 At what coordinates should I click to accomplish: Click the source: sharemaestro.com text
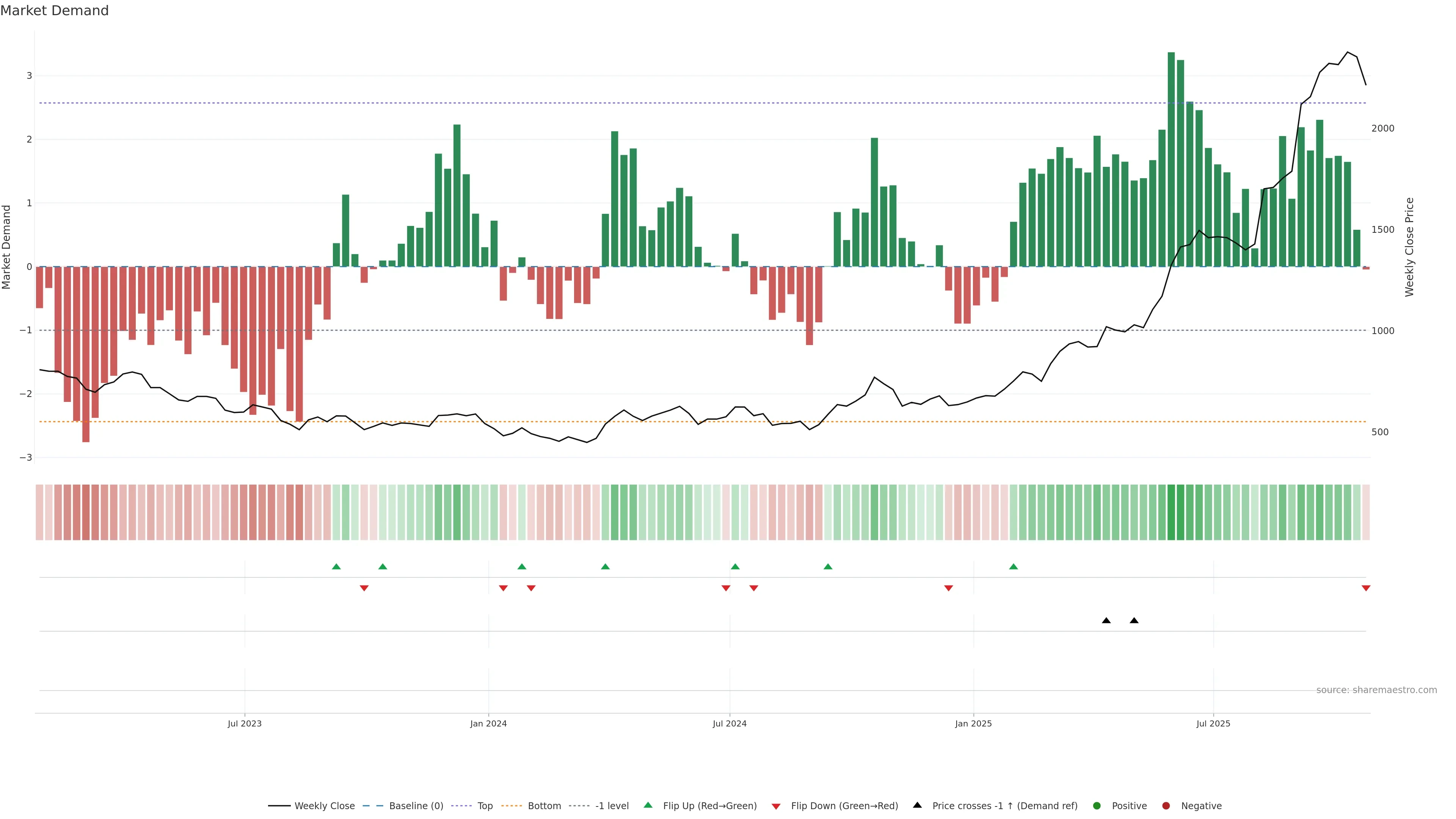pyautogui.click(x=1376, y=690)
